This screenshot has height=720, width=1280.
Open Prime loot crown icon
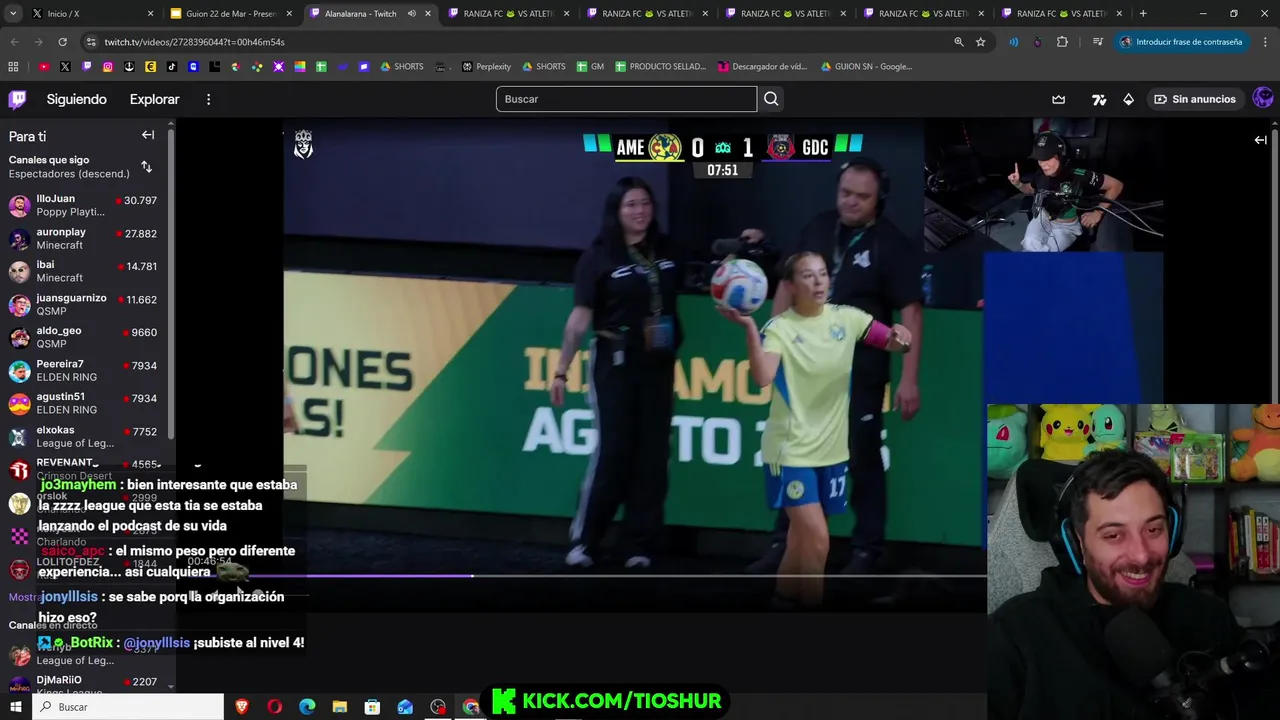click(x=1059, y=99)
